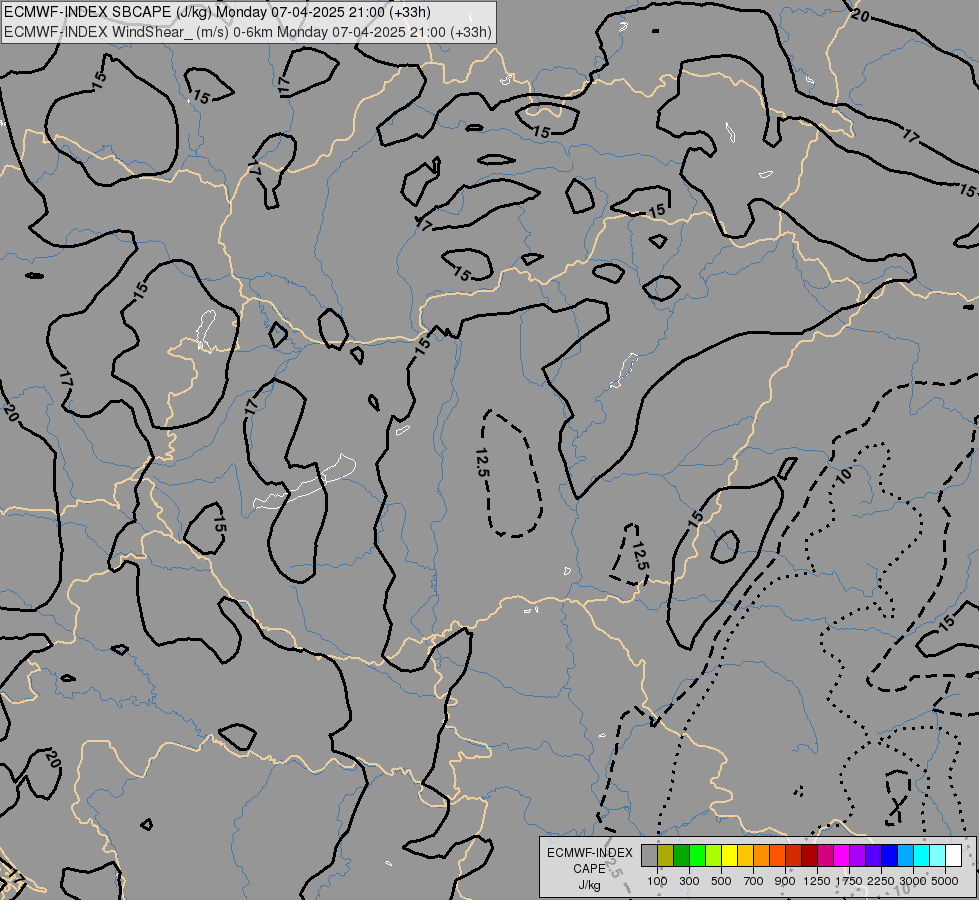This screenshot has height=900, width=979.
Task: Click the orange swatch above the 700 label
Action: (x=761, y=855)
